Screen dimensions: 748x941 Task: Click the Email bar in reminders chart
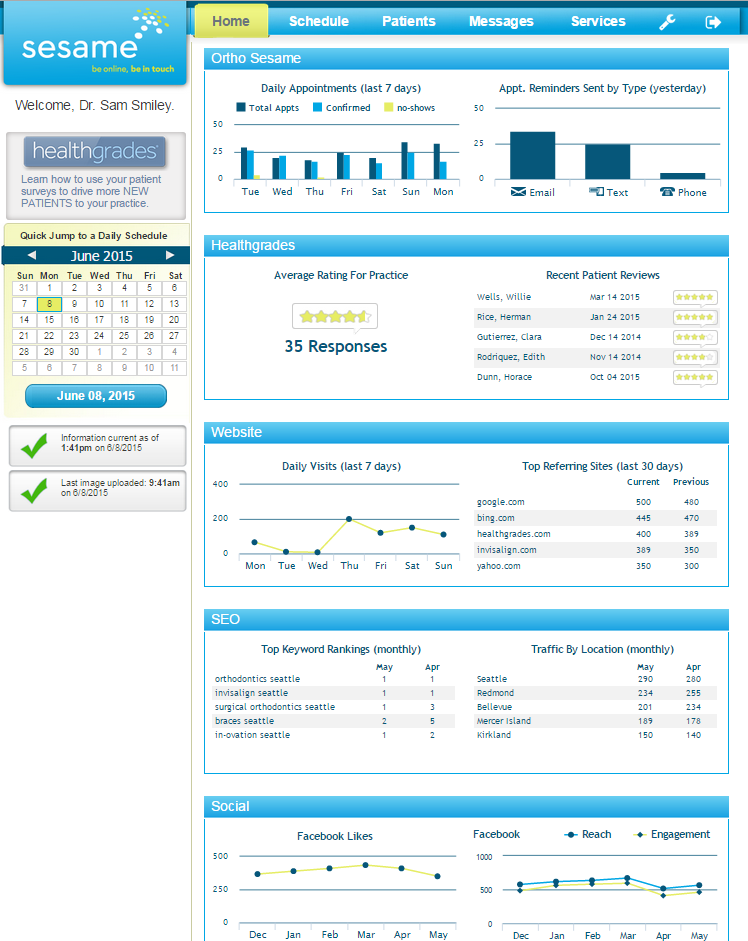click(532, 155)
